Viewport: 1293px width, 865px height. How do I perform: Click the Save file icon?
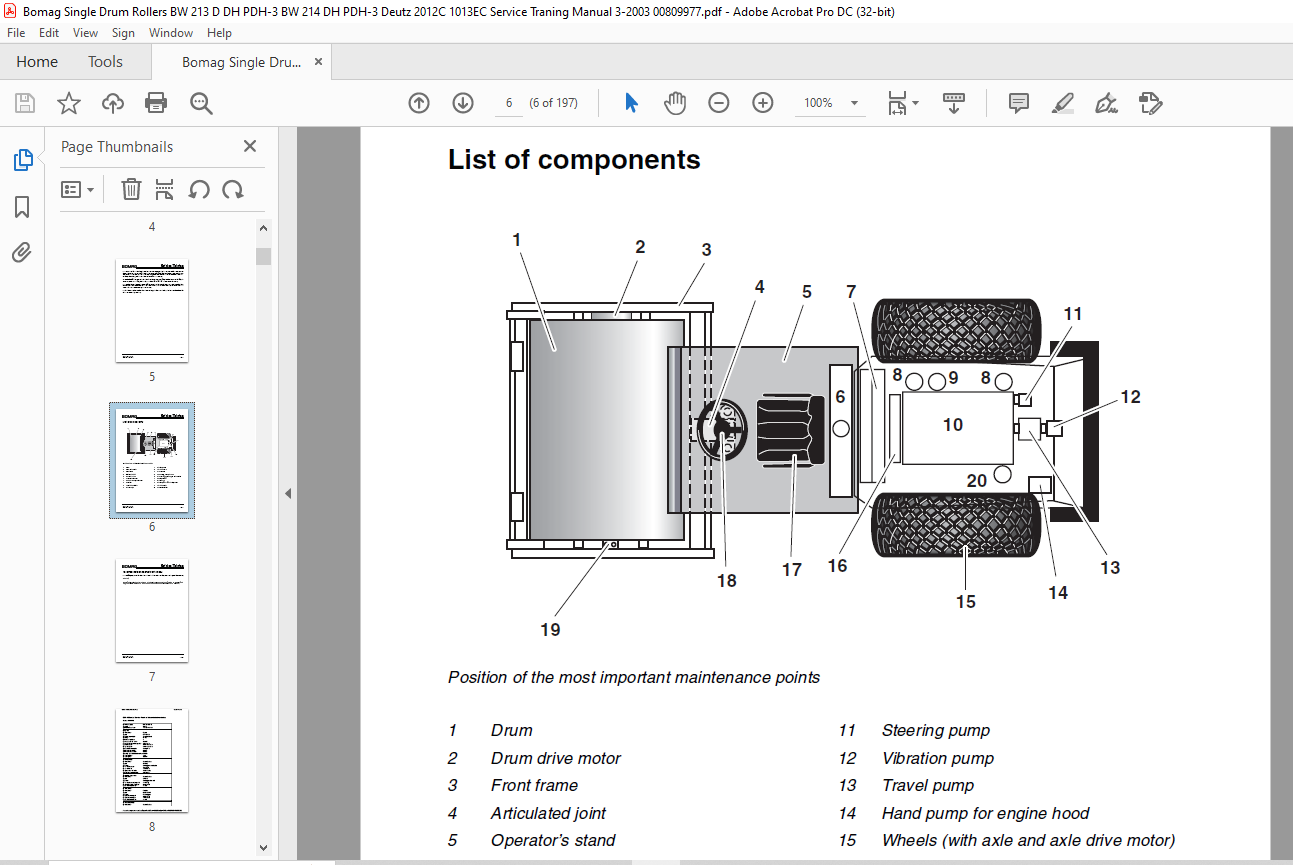pyautogui.click(x=25, y=103)
